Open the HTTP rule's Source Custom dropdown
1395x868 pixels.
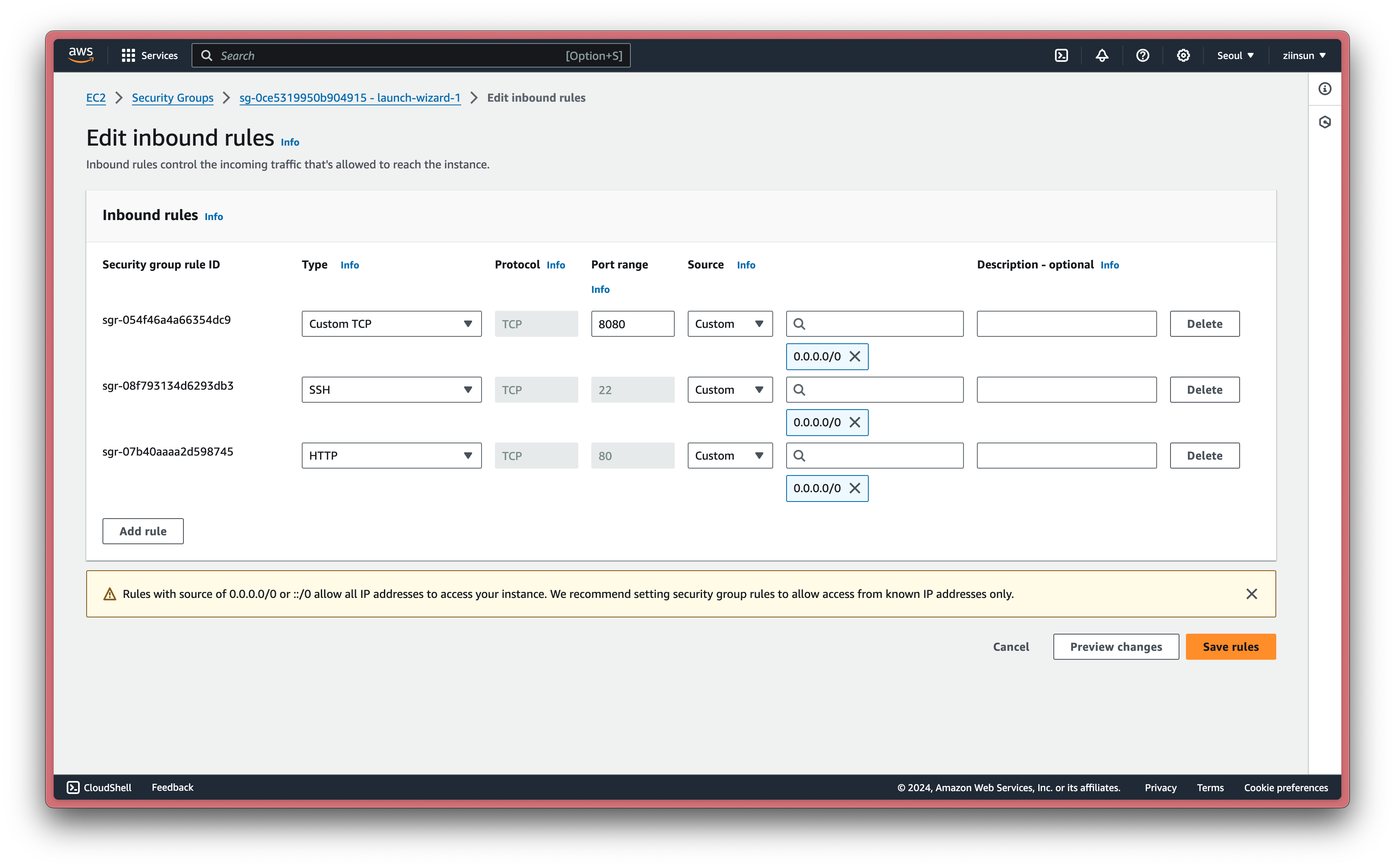[729, 456]
